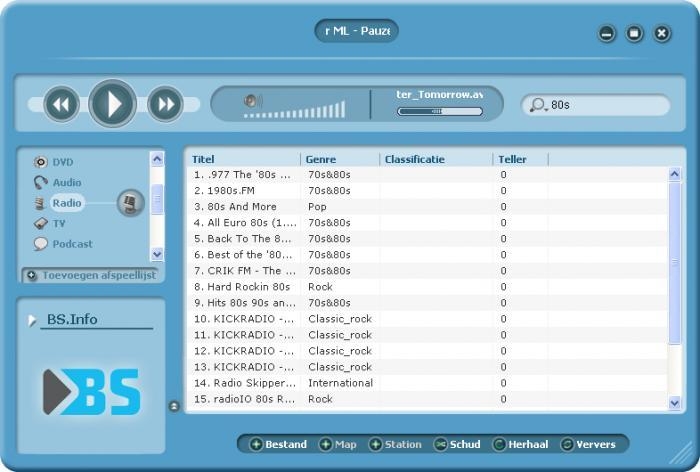The width and height of the screenshot is (700, 472).
Task: Click International genre in row 14
Action: click(x=340, y=383)
